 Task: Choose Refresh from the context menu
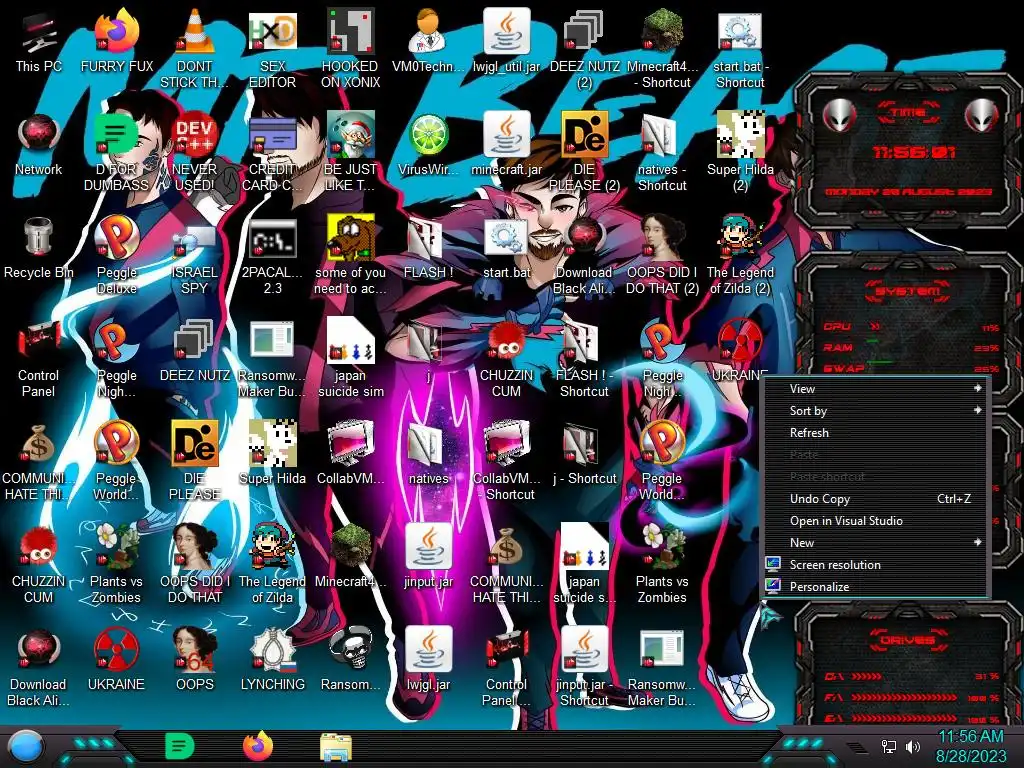(x=877, y=432)
